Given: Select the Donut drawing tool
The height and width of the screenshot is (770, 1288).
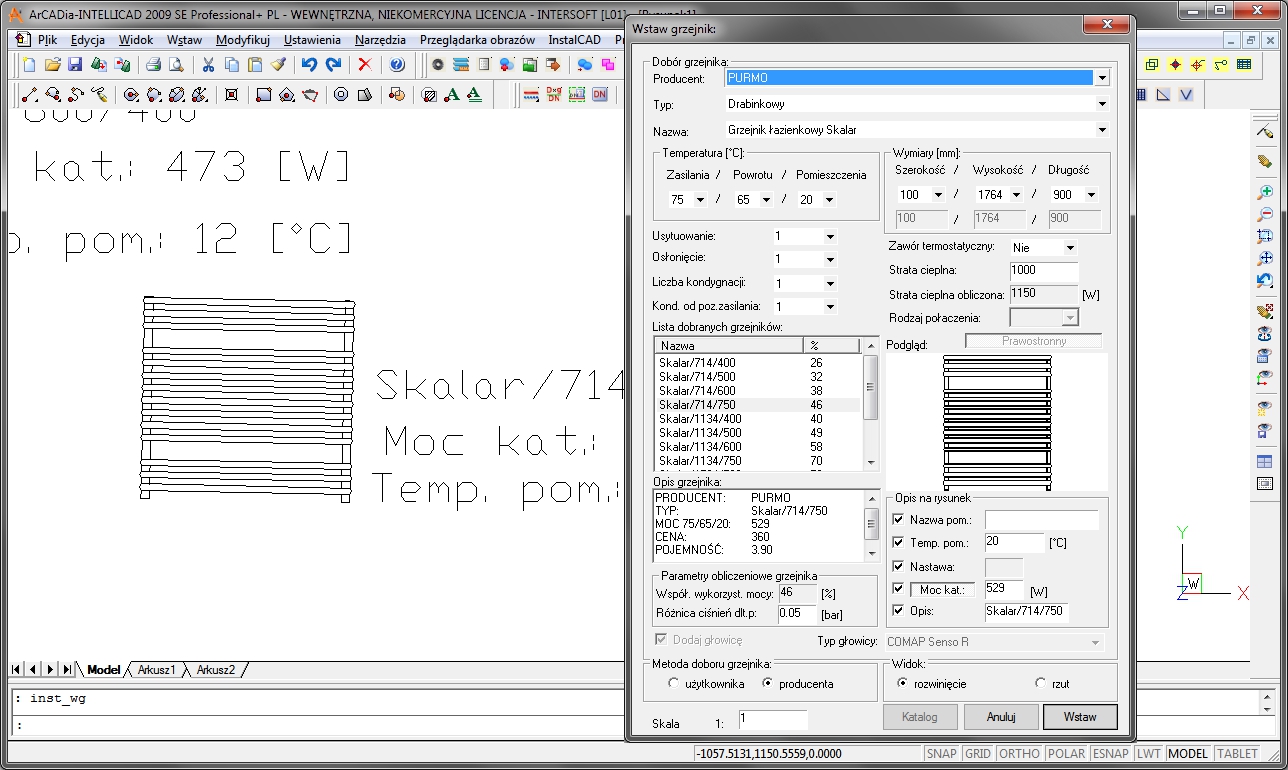Looking at the screenshot, I should point(341,95).
